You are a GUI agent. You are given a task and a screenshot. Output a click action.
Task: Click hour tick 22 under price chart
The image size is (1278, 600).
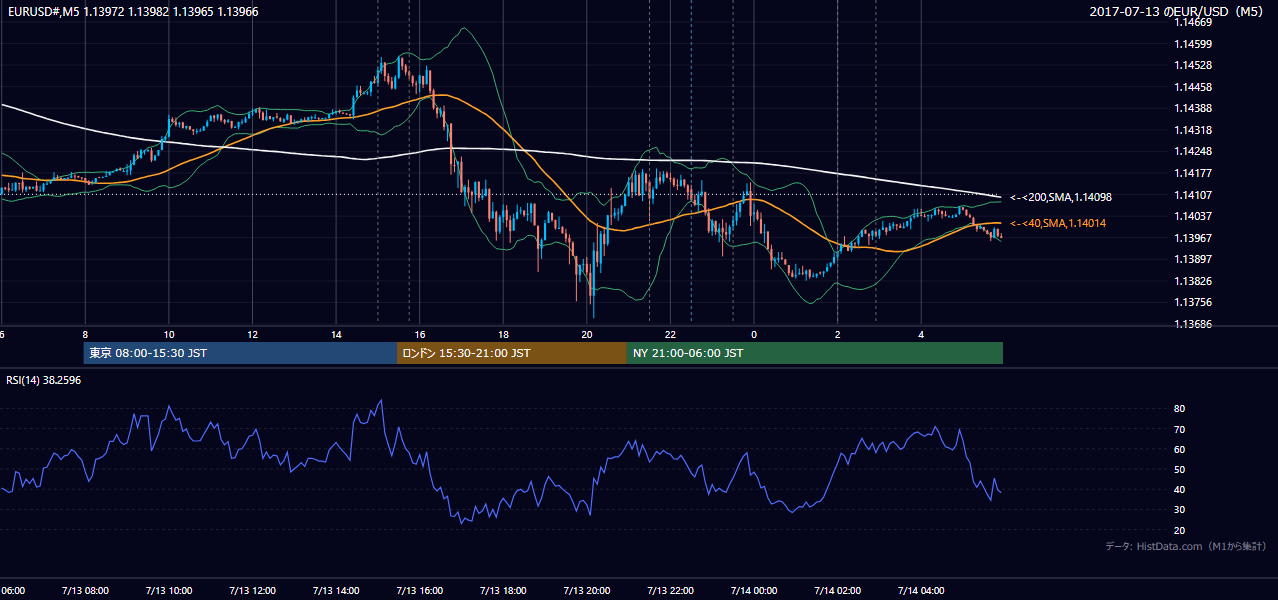pos(670,335)
